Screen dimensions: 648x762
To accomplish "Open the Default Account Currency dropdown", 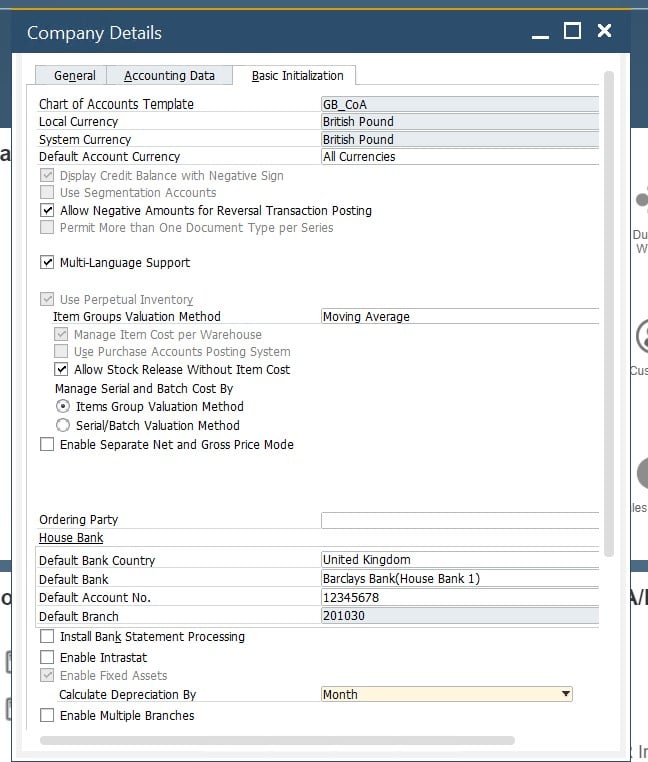I will 459,157.
